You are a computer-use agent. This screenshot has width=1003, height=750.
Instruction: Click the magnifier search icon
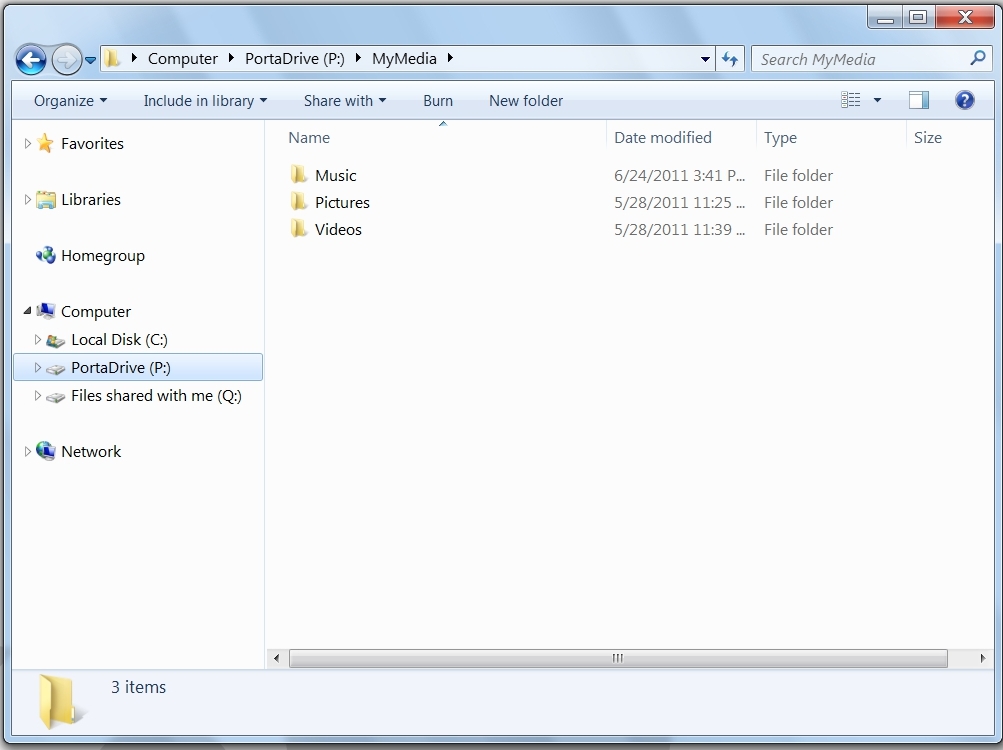pyautogui.click(x=977, y=59)
